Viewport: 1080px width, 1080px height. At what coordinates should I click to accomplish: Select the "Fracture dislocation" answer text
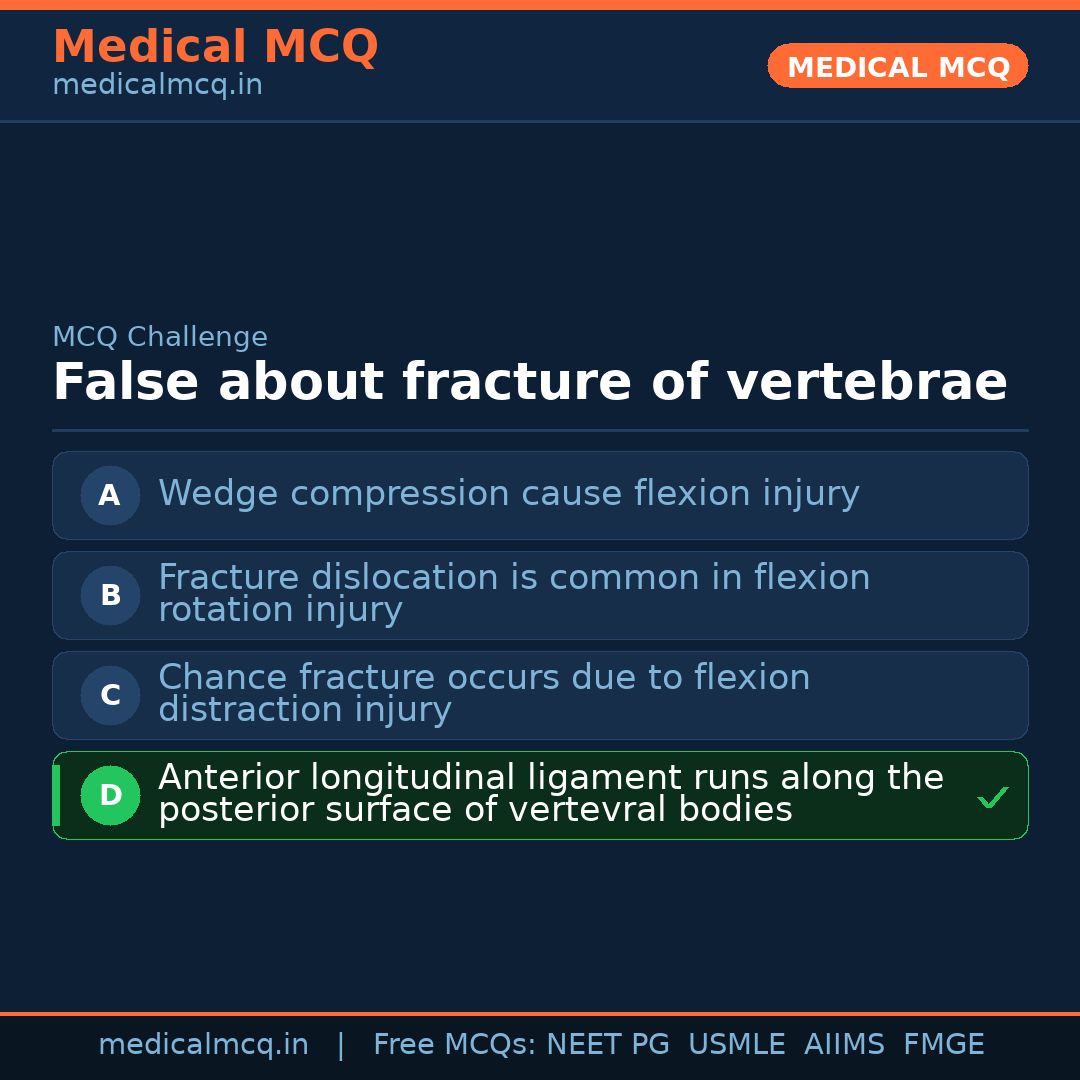coord(514,593)
